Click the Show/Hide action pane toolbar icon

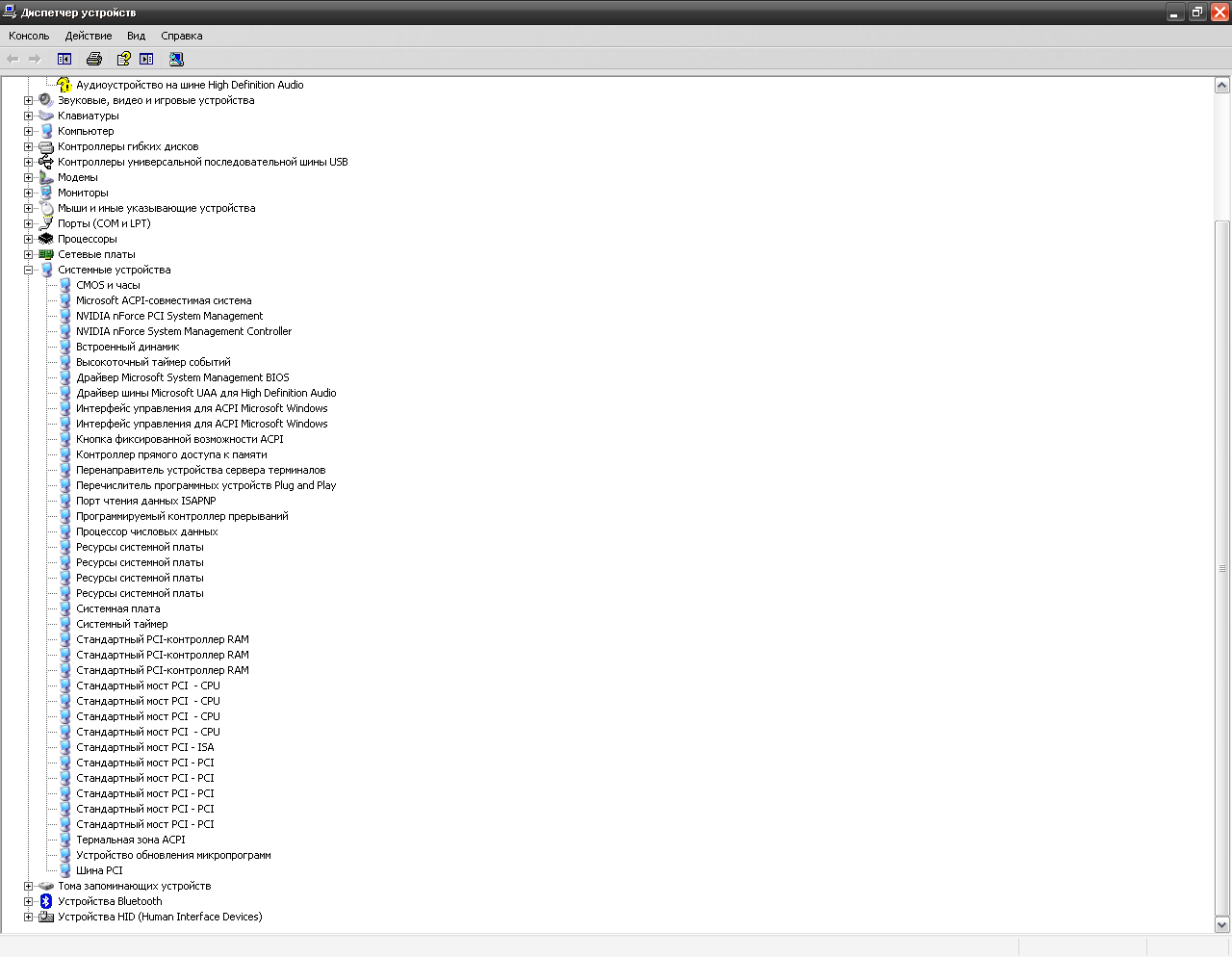click(x=147, y=59)
